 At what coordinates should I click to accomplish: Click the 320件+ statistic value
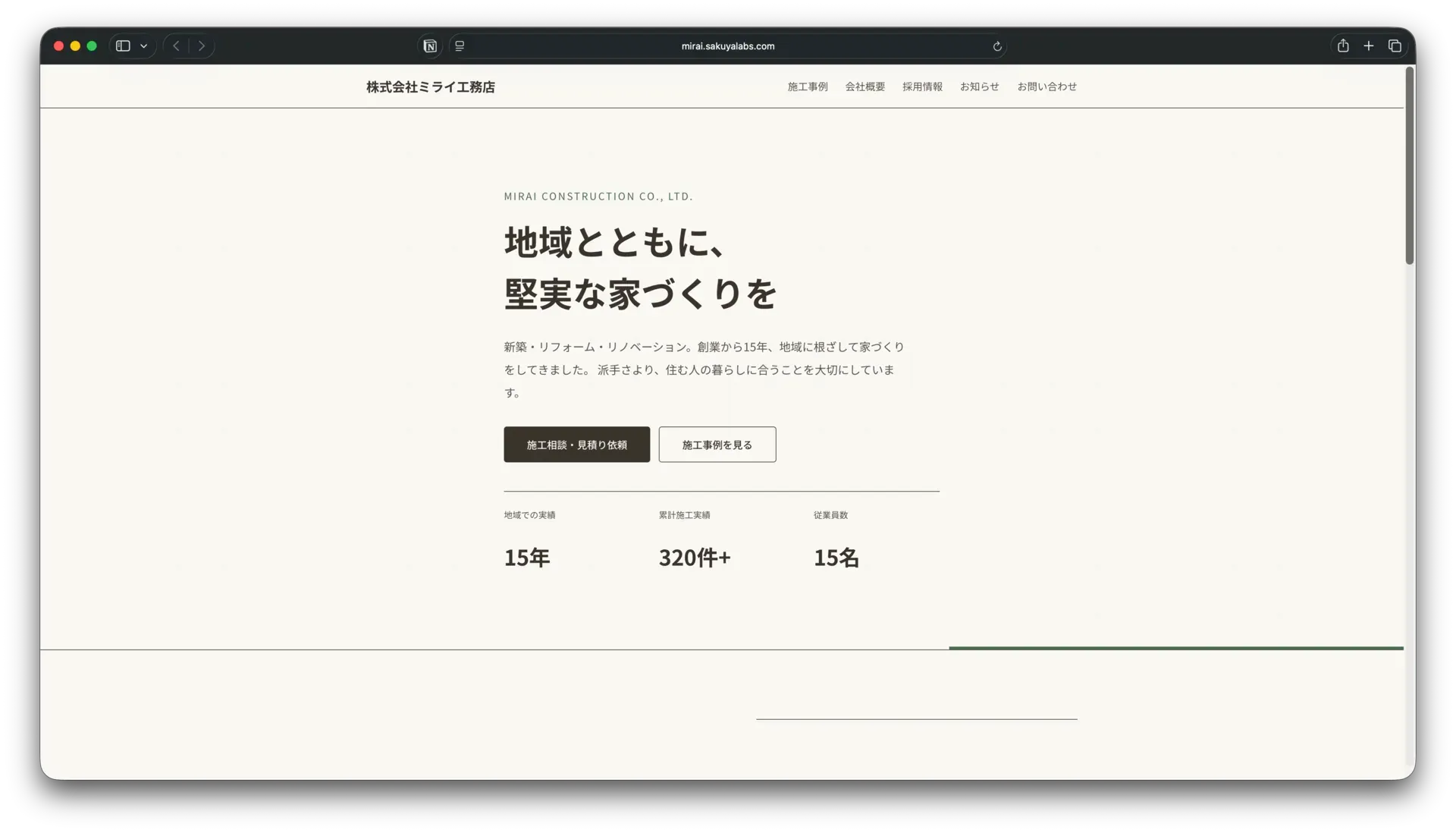(x=695, y=558)
